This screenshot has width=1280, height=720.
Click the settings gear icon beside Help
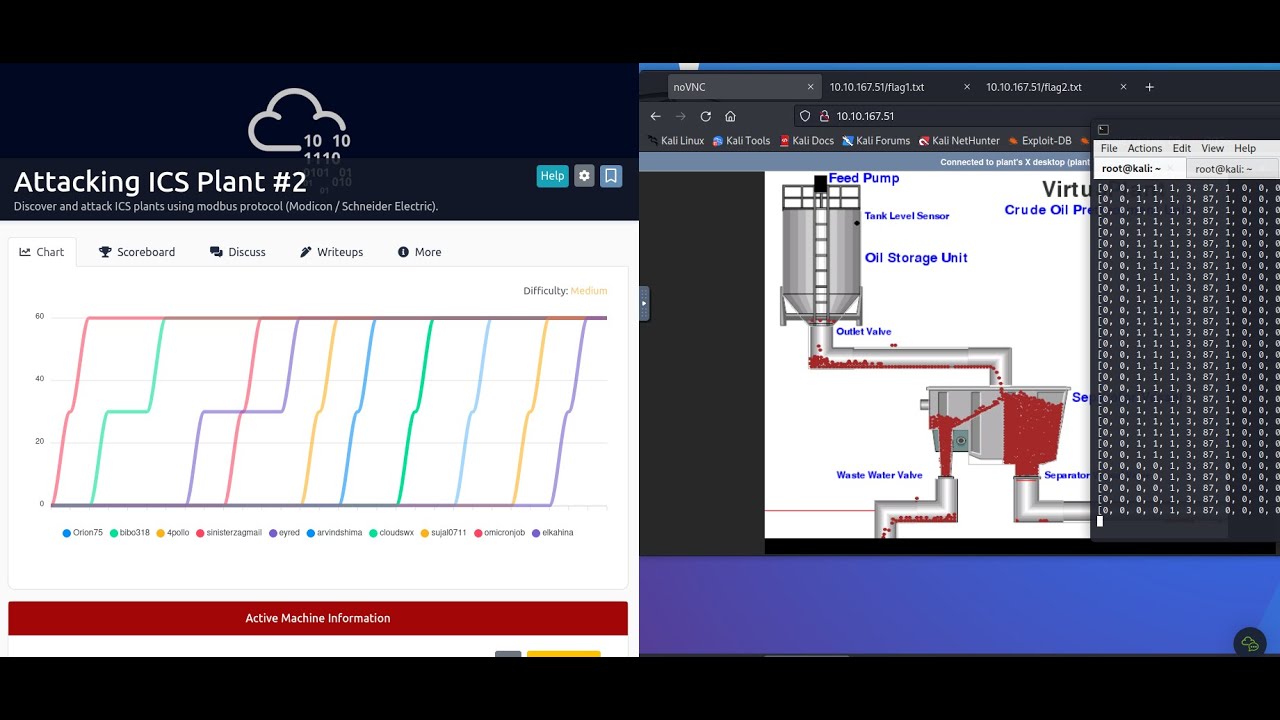tap(584, 176)
